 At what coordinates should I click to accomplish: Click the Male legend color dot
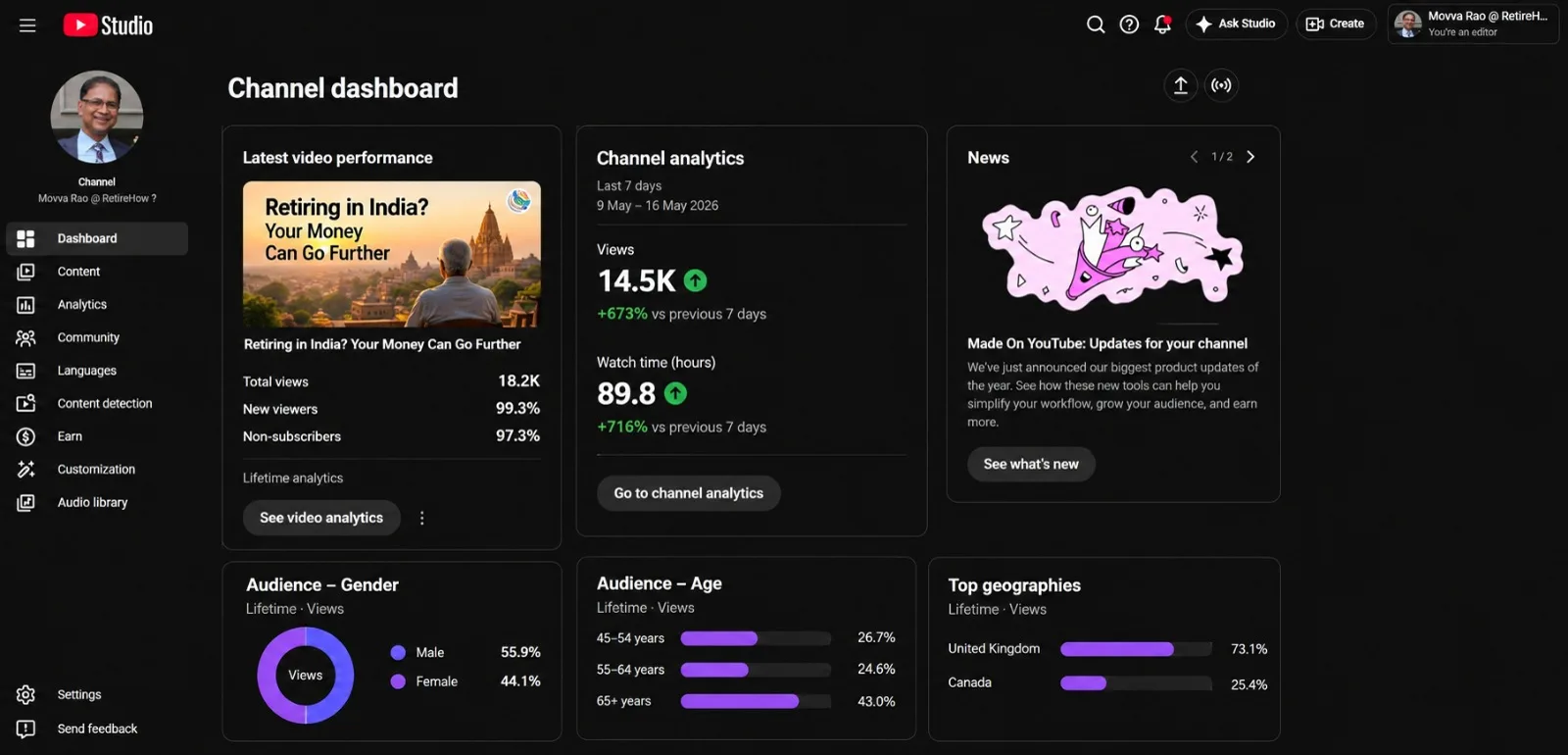(x=398, y=652)
